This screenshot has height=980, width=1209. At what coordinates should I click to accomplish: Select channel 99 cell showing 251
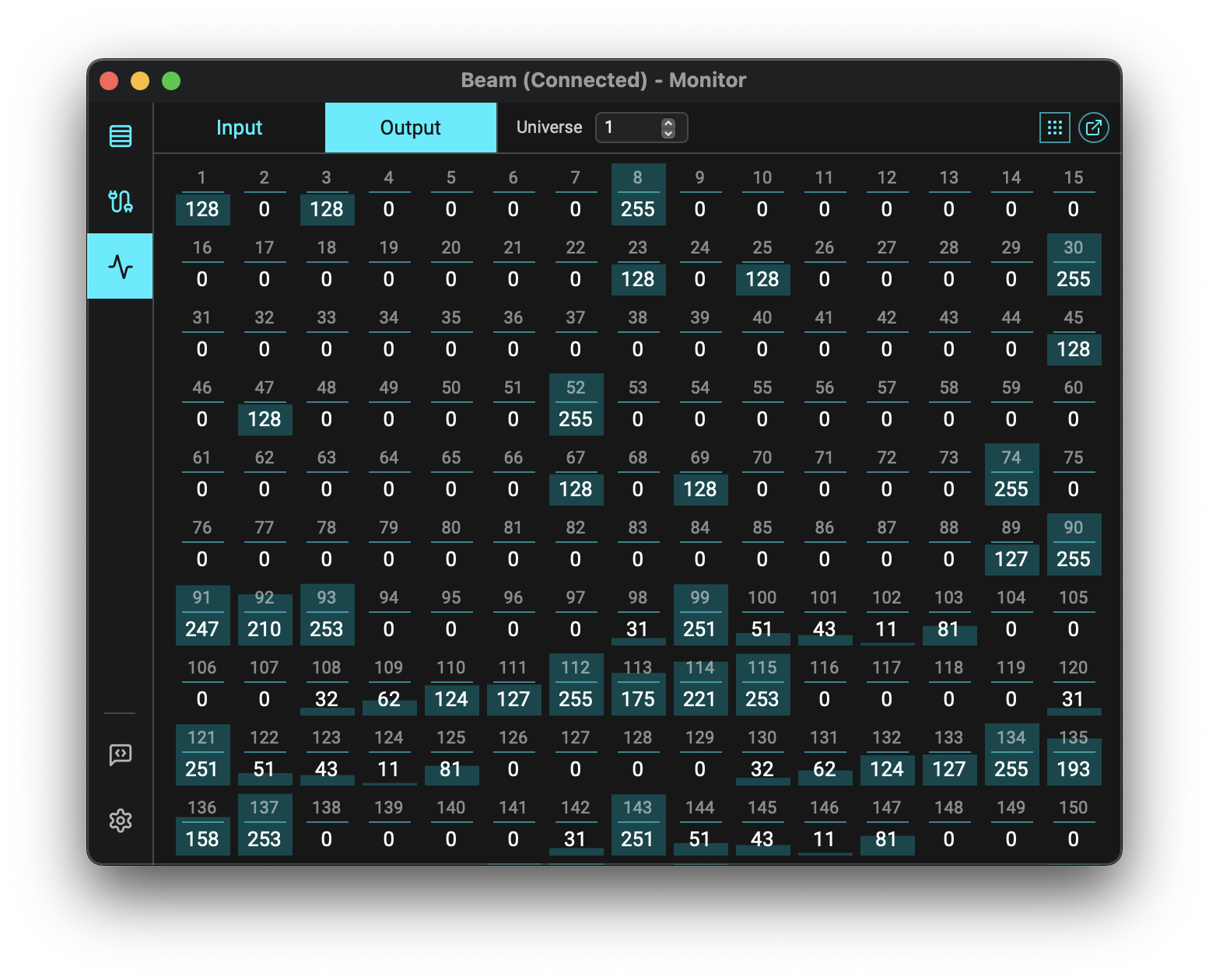pos(700,614)
